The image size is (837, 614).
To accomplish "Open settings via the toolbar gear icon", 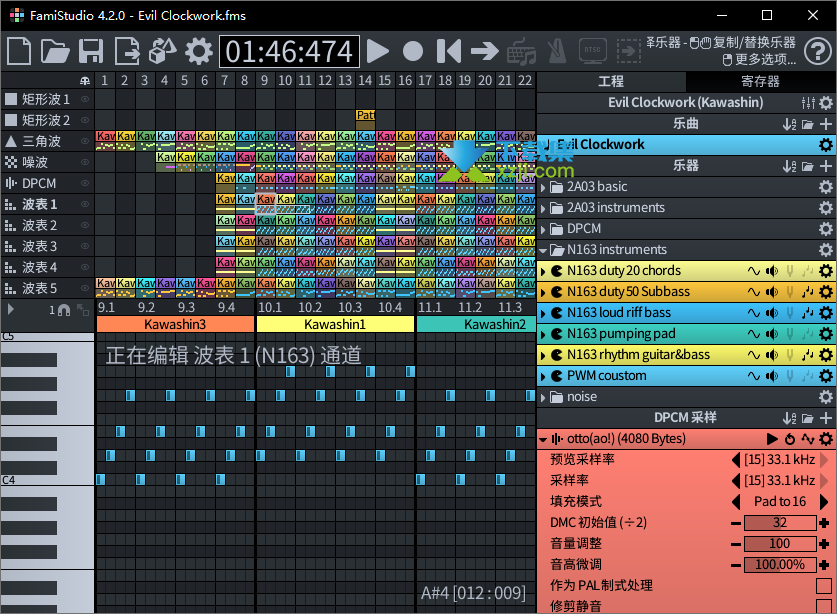I will pyautogui.click(x=199, y=51).
